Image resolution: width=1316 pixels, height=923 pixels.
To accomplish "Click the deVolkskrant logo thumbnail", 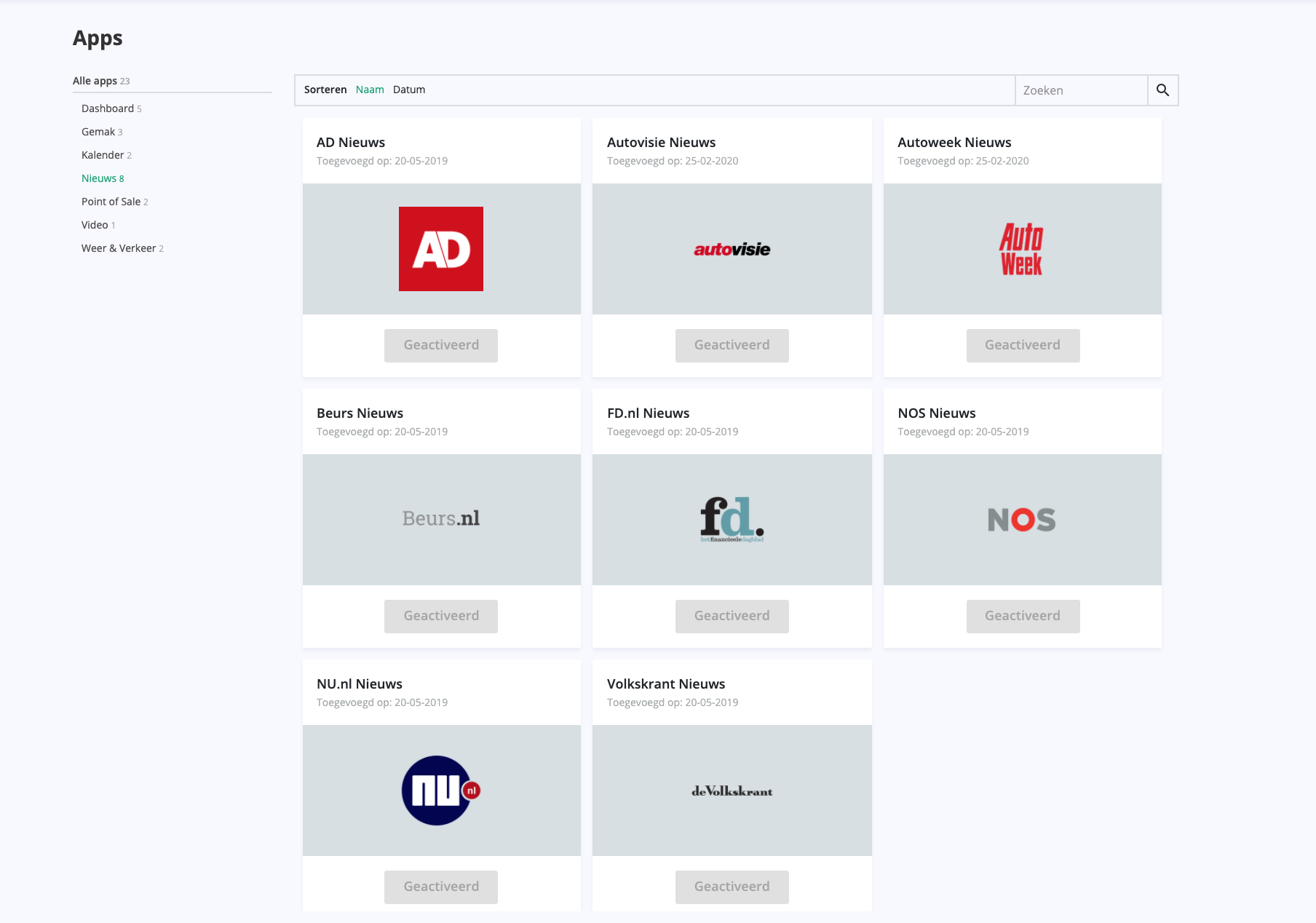I will (732, 790).
